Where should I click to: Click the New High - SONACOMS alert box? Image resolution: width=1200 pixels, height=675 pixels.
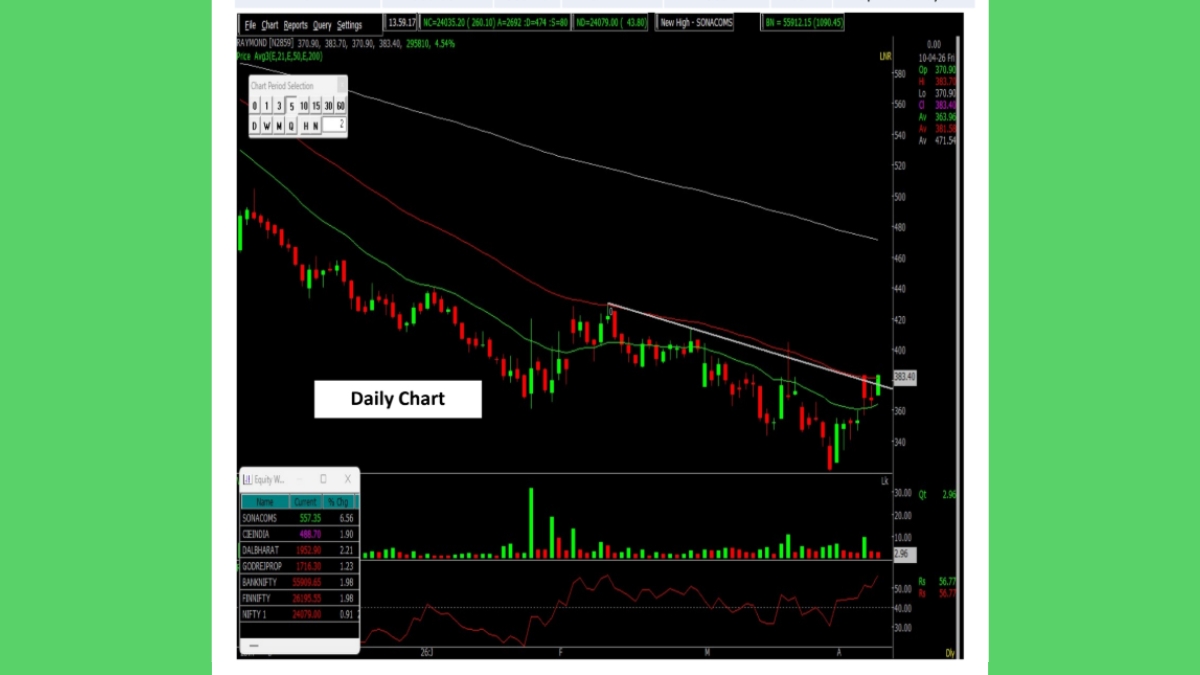point(696,22)
